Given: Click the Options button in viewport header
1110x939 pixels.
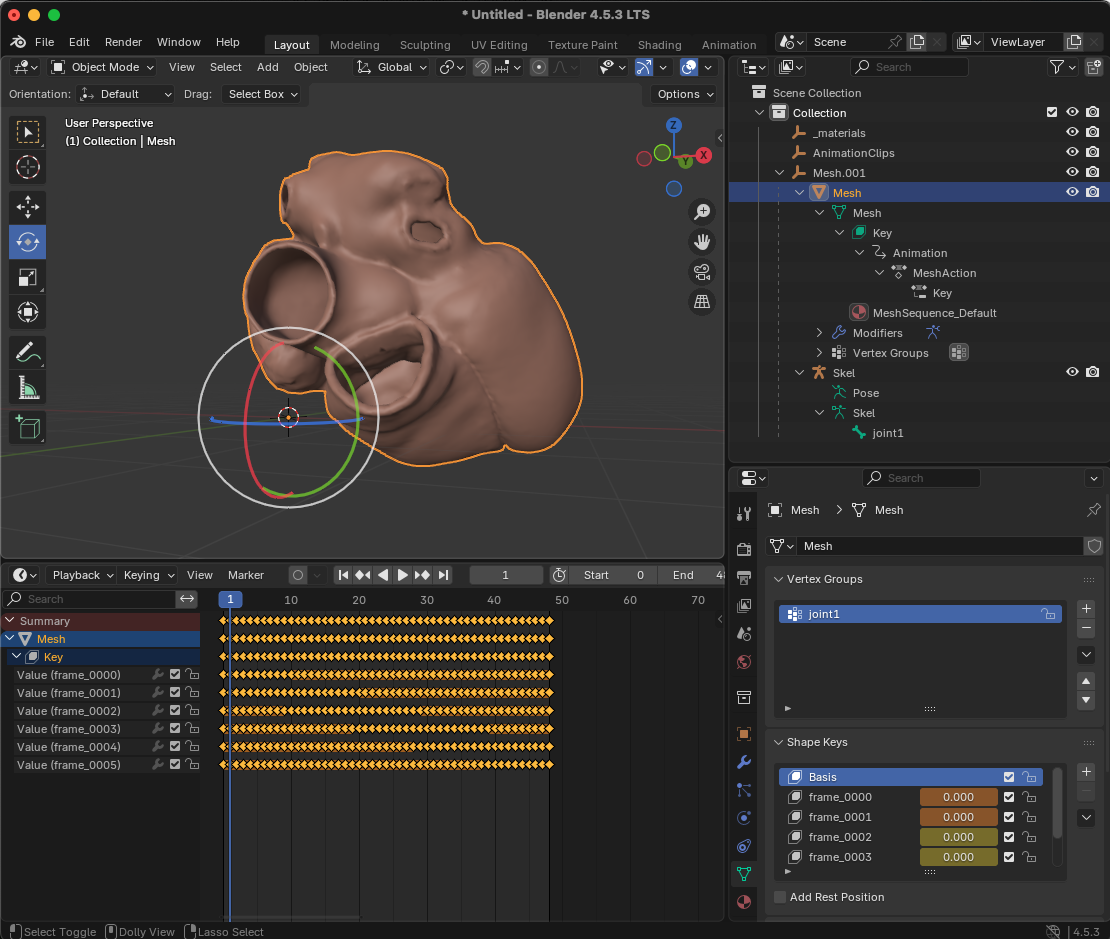Looking at the screenshot, I should tap(685, 94).
